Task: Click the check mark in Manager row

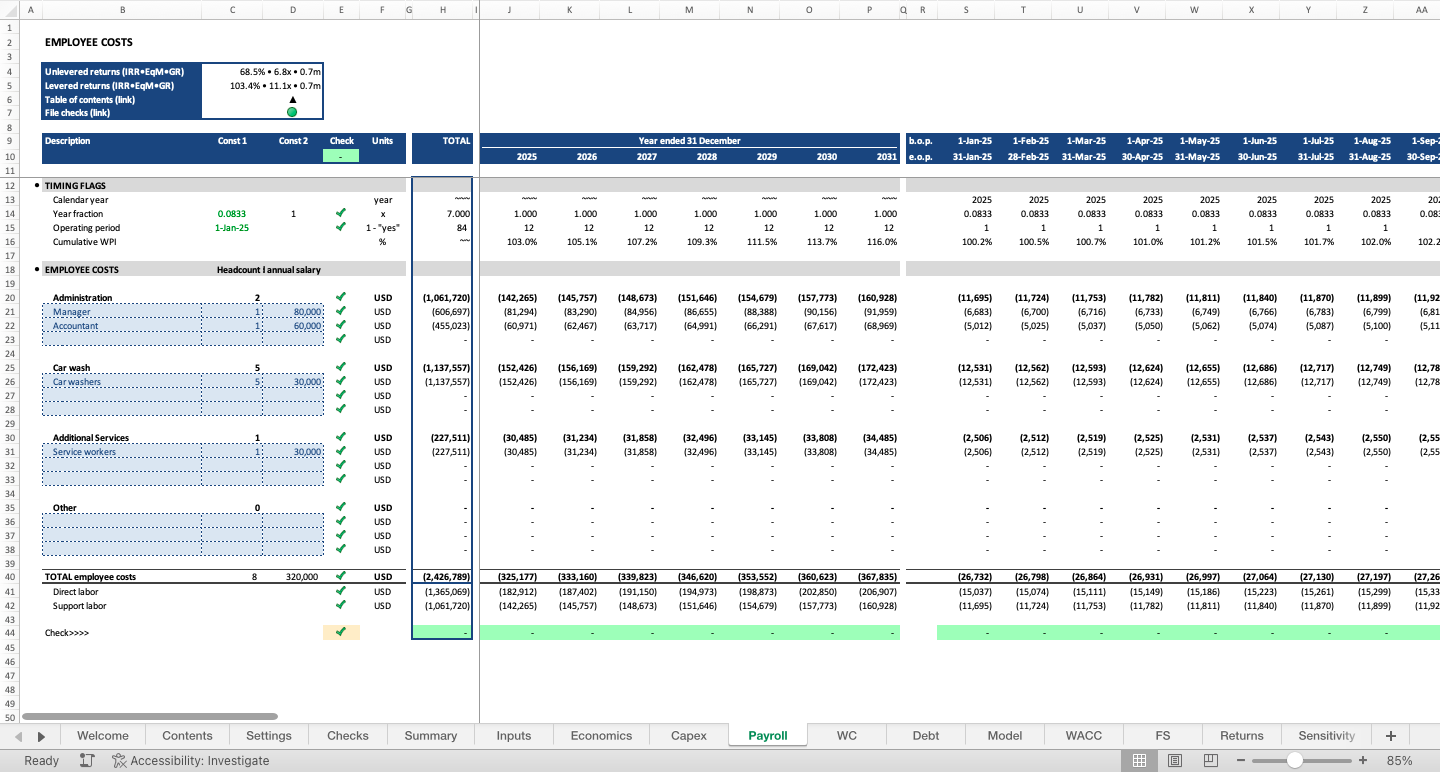Action: point(341,311)
